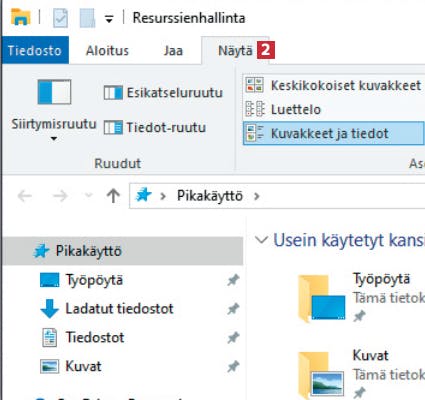The image size is (425, 400).
Task: Unpin Työpöytä using its sidebar pin icon
Action: (x=233, y=280)
